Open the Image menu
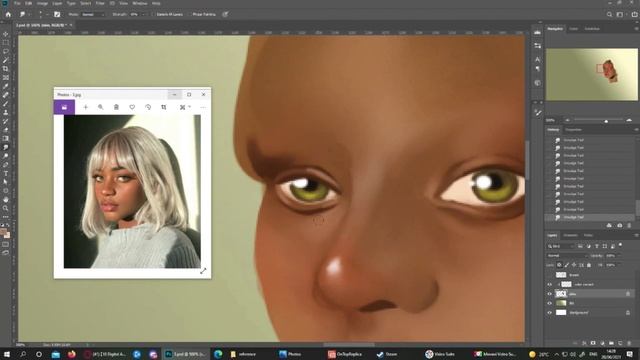Image resolution: width=640 pixels, height=360 pixels. click(x=42, y=3)
